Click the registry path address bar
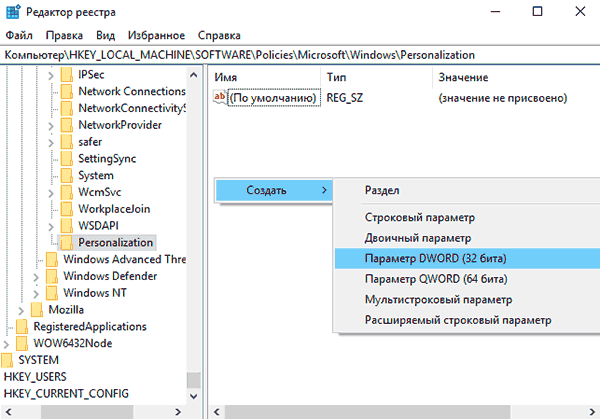 pyautogui.click(x=300, y=55)
